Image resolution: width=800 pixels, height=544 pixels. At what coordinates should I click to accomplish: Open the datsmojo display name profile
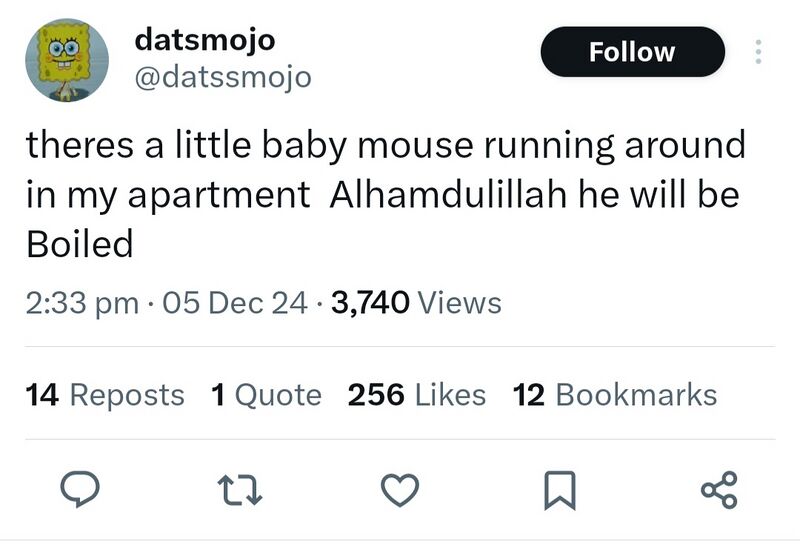204,40
